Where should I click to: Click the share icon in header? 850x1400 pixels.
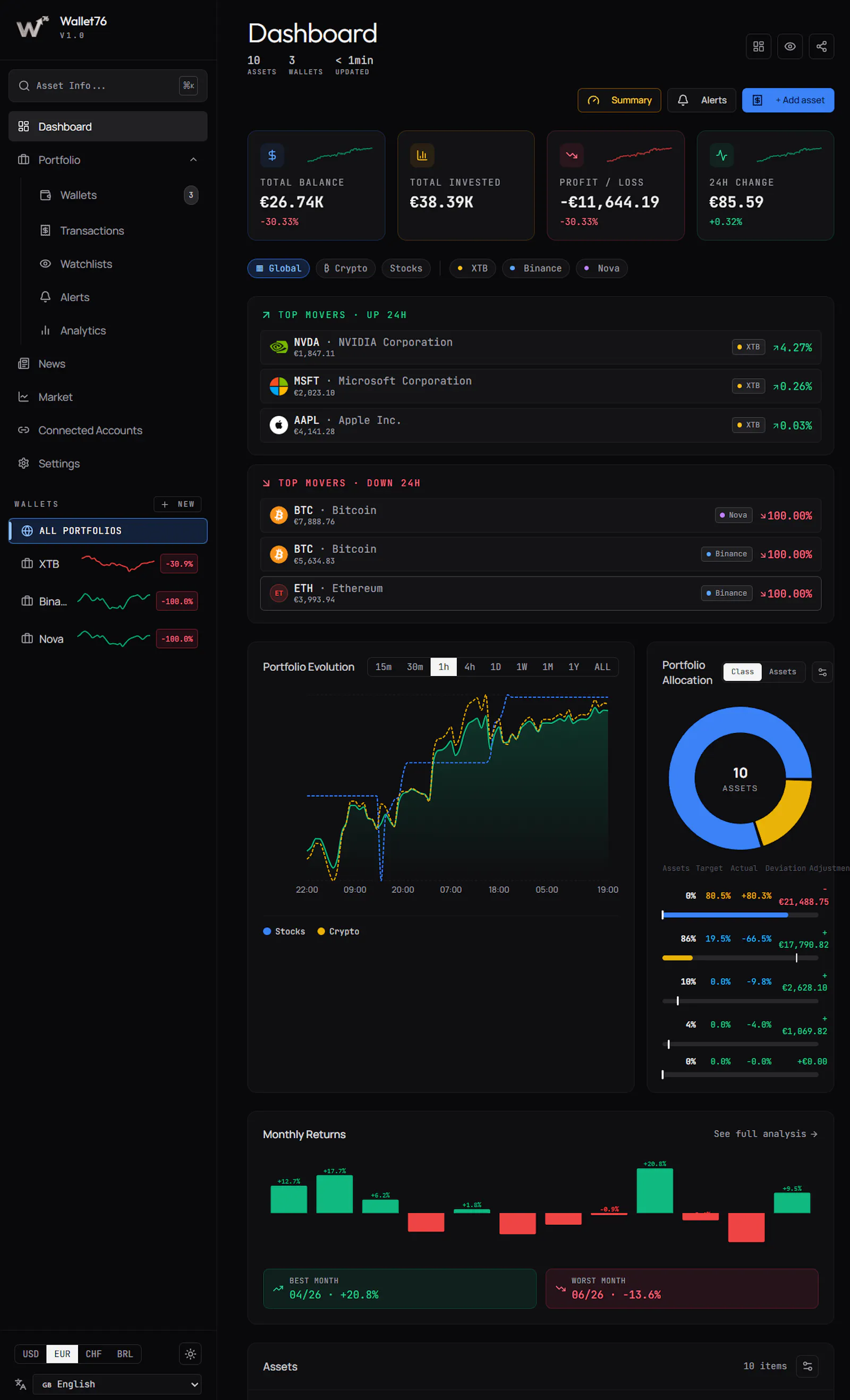point(821,47)
